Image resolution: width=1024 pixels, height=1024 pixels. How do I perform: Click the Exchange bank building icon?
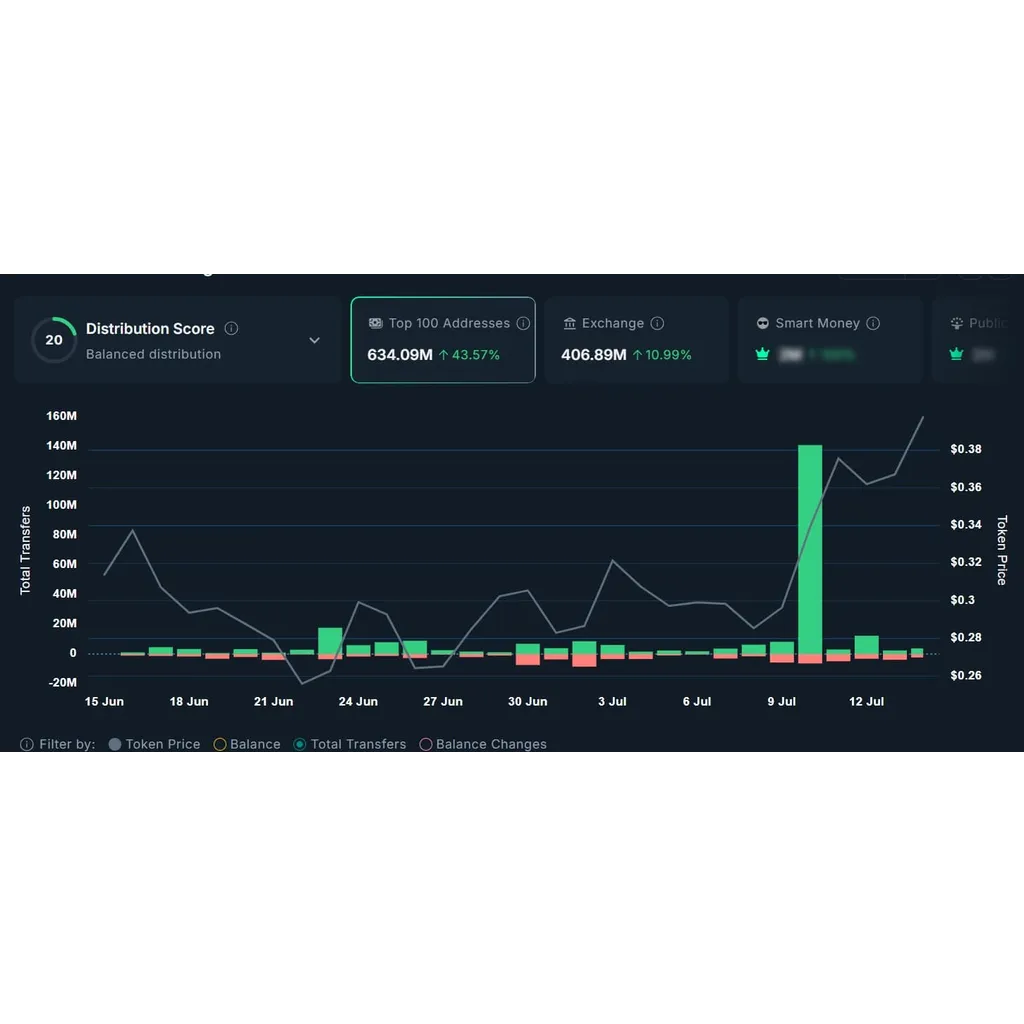click(x=569, y=323)
